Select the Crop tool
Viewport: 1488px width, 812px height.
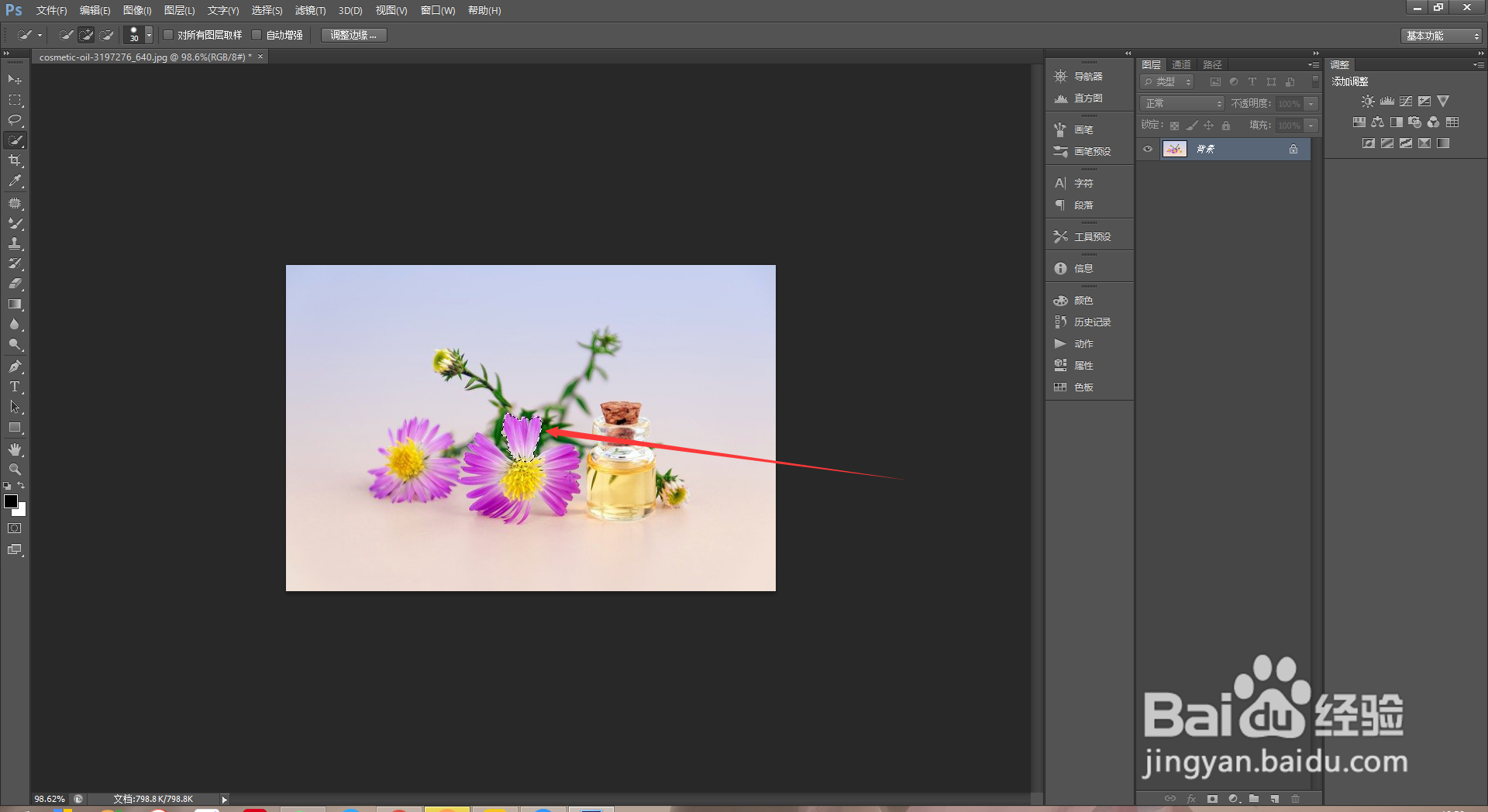(x=15, y=160)
